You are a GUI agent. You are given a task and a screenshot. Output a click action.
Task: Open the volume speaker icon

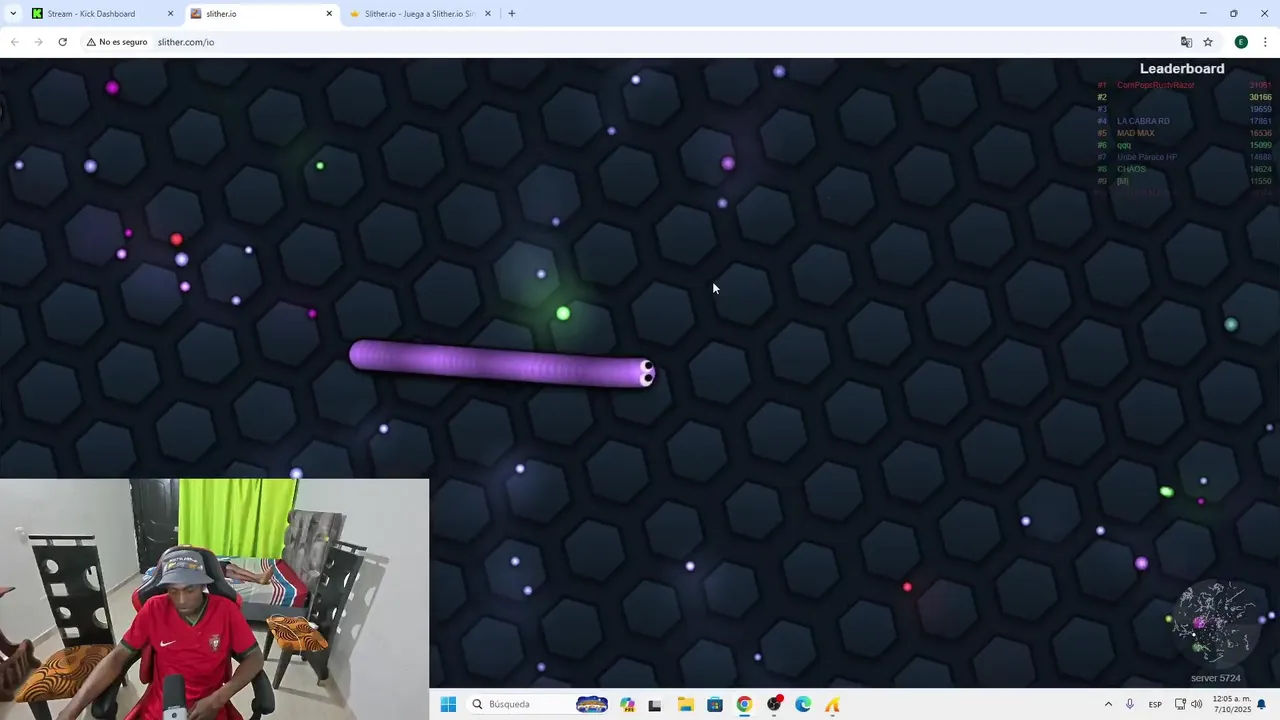(x=1197, y=704)
